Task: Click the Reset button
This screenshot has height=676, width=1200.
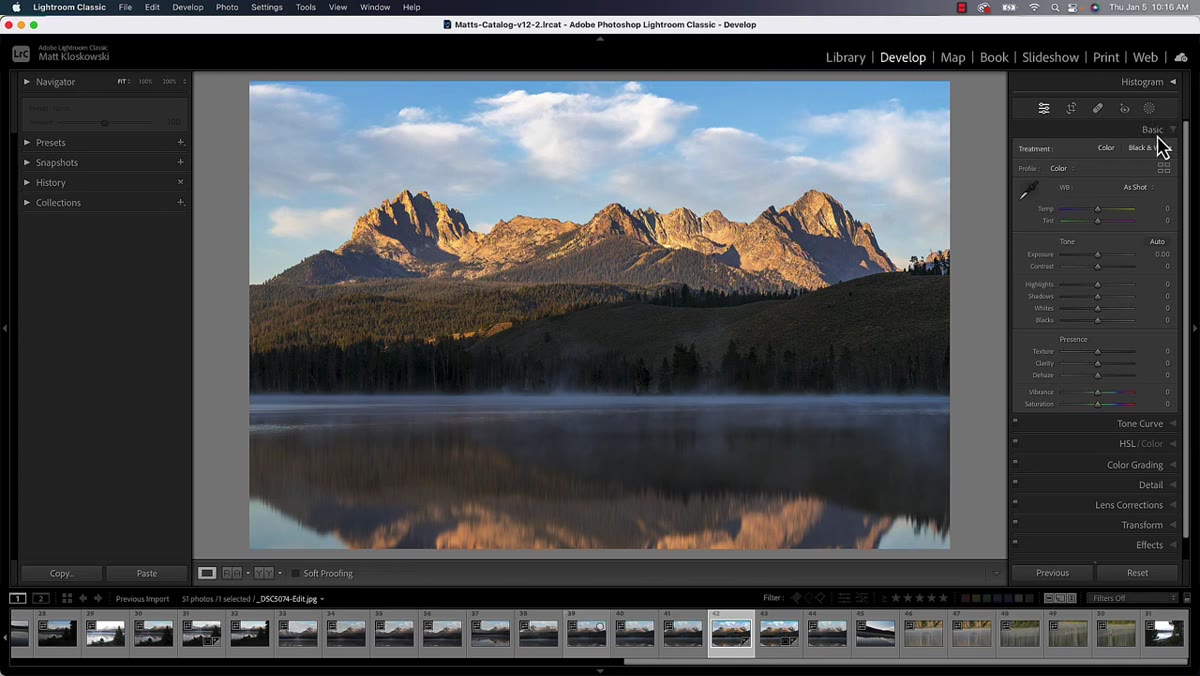Action: coord(1138,573)
